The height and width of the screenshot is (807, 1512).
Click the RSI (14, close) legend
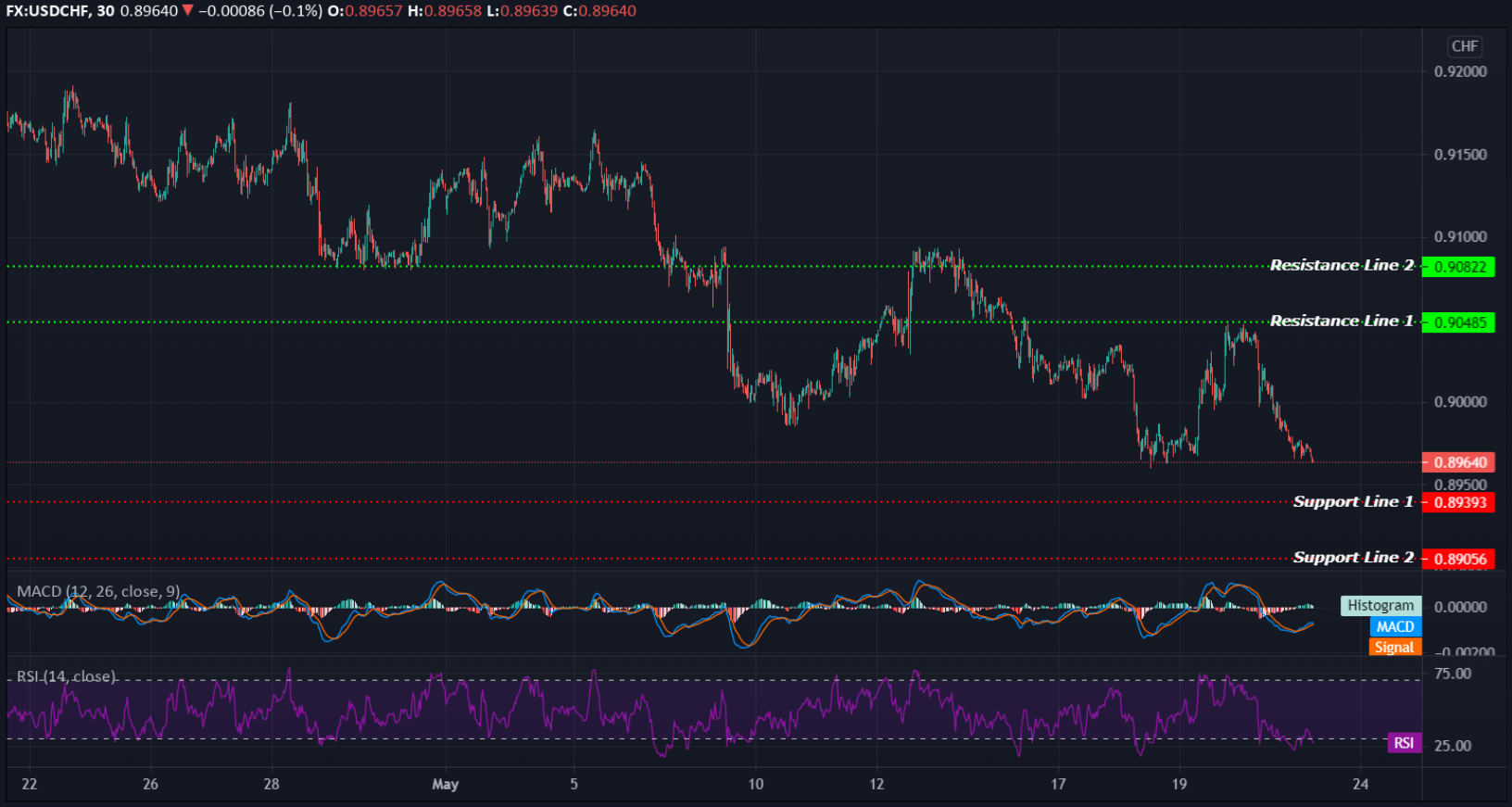tap(67, 676)
